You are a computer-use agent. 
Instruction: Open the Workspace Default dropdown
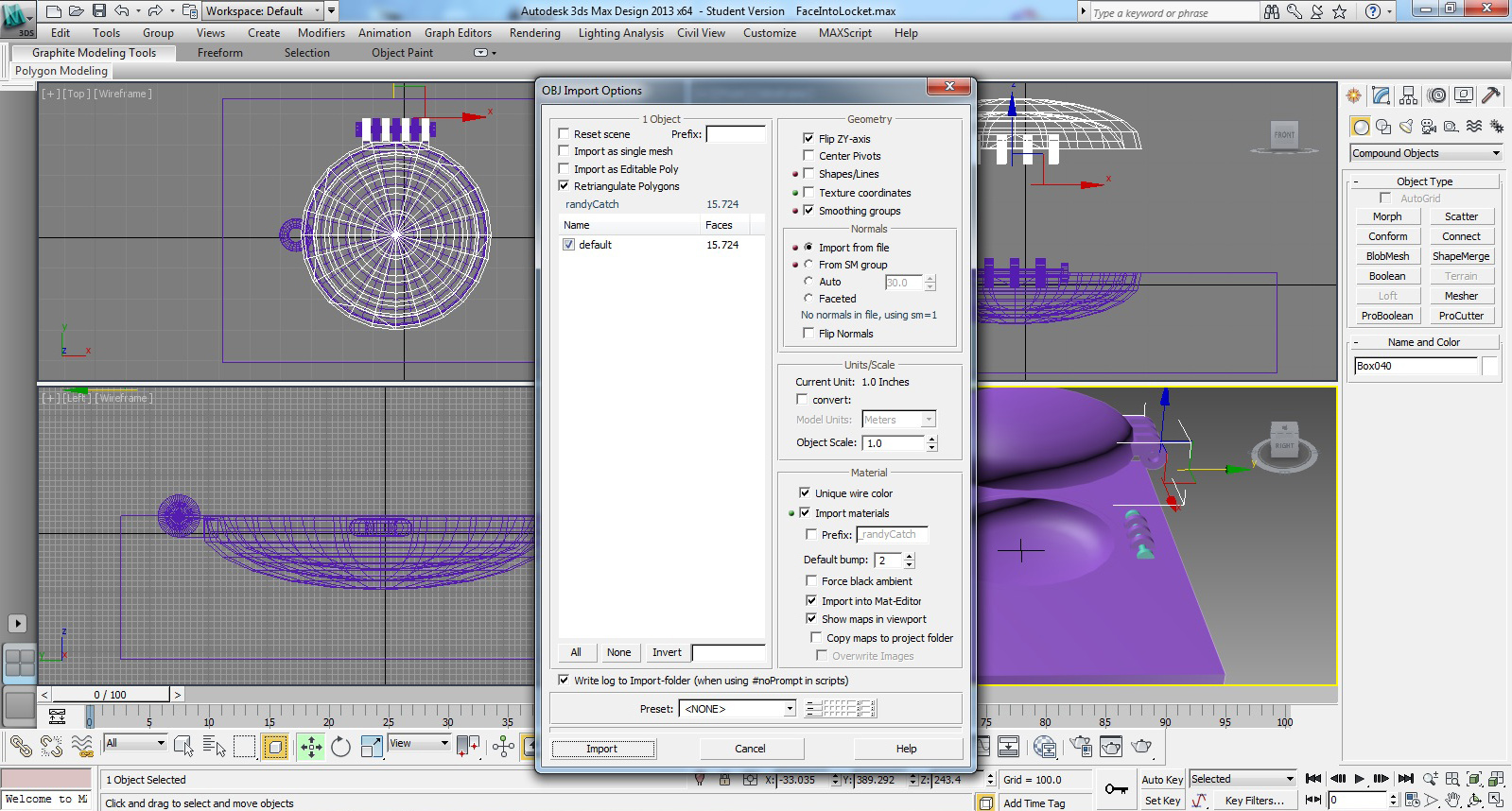click(263, 11)
